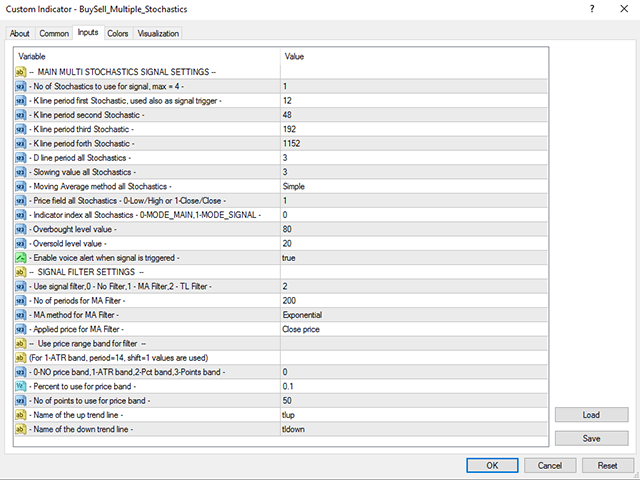Edit Overbought level value 80
The width and height of the screenshot is (640, 480).
coord(414,229)
